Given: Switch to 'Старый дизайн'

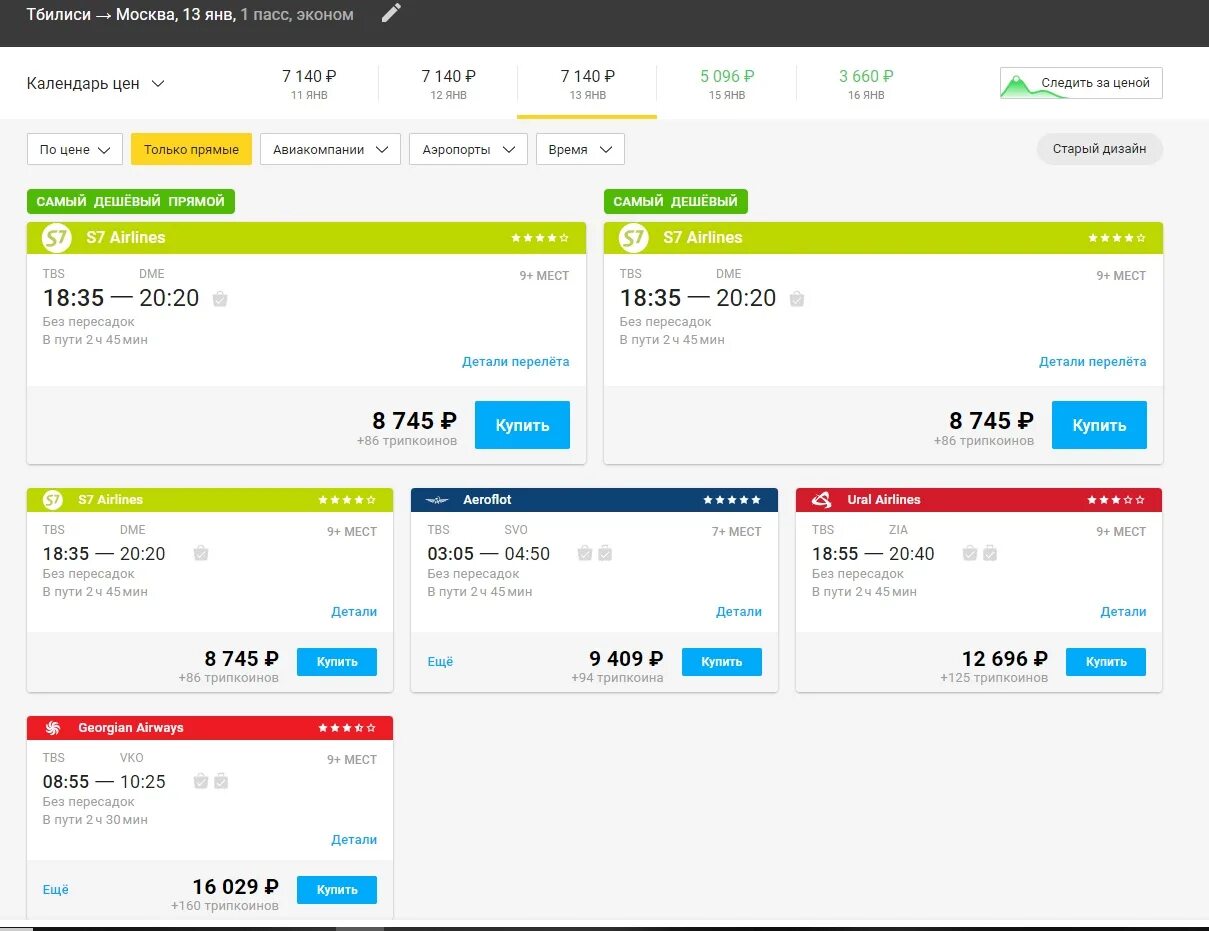Looking at the screenshot, I should (x=1100, y=149).
